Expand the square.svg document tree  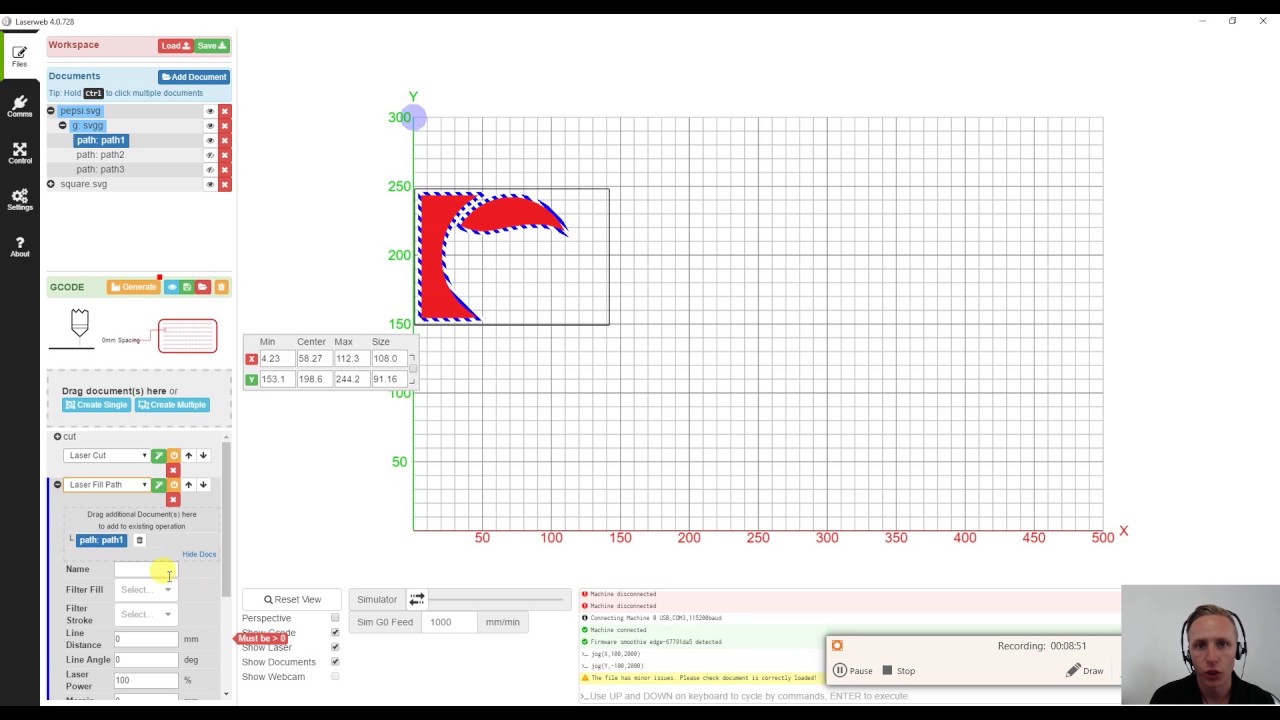[51, 184]
